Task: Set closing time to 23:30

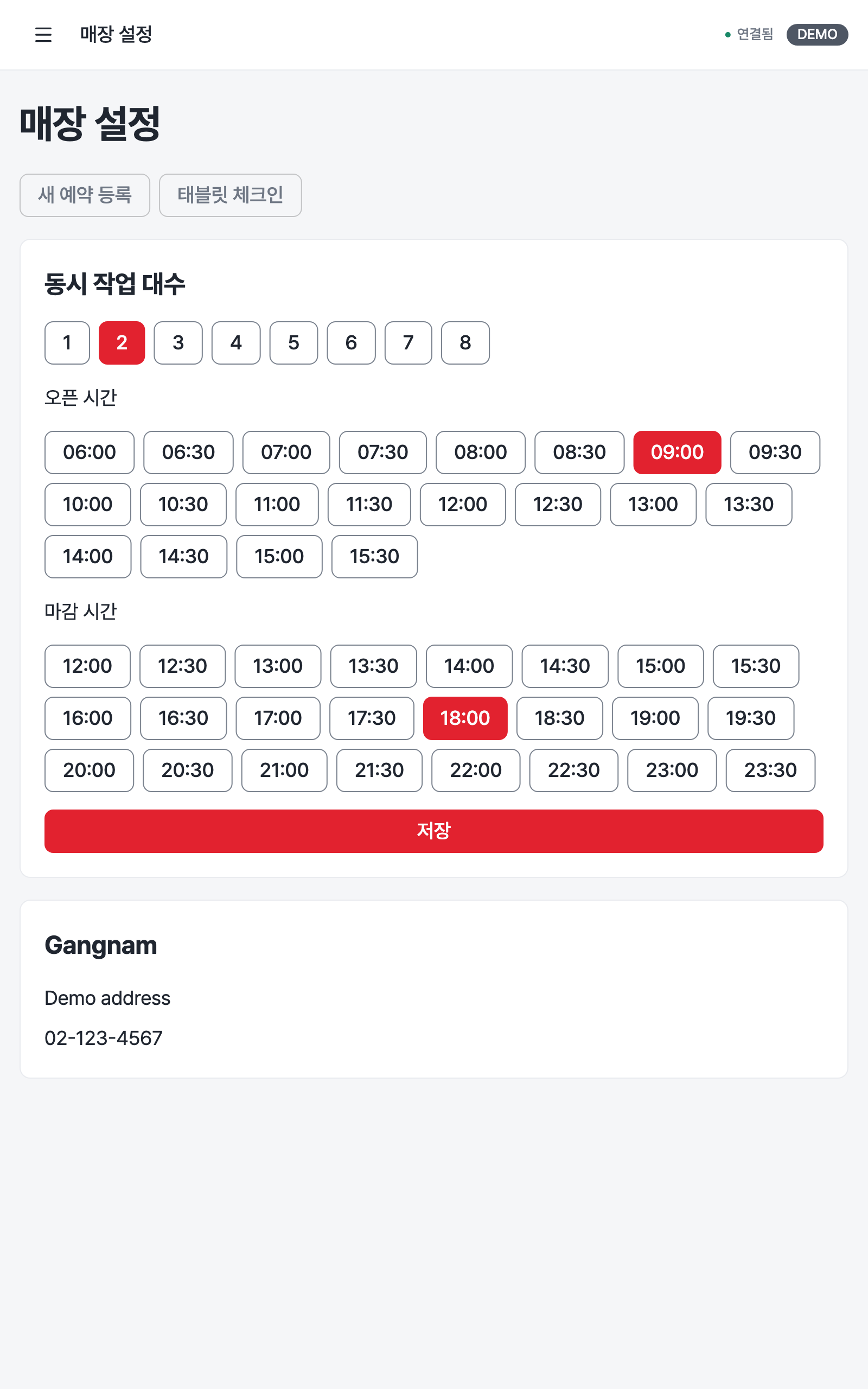Action: pos(770,770)
